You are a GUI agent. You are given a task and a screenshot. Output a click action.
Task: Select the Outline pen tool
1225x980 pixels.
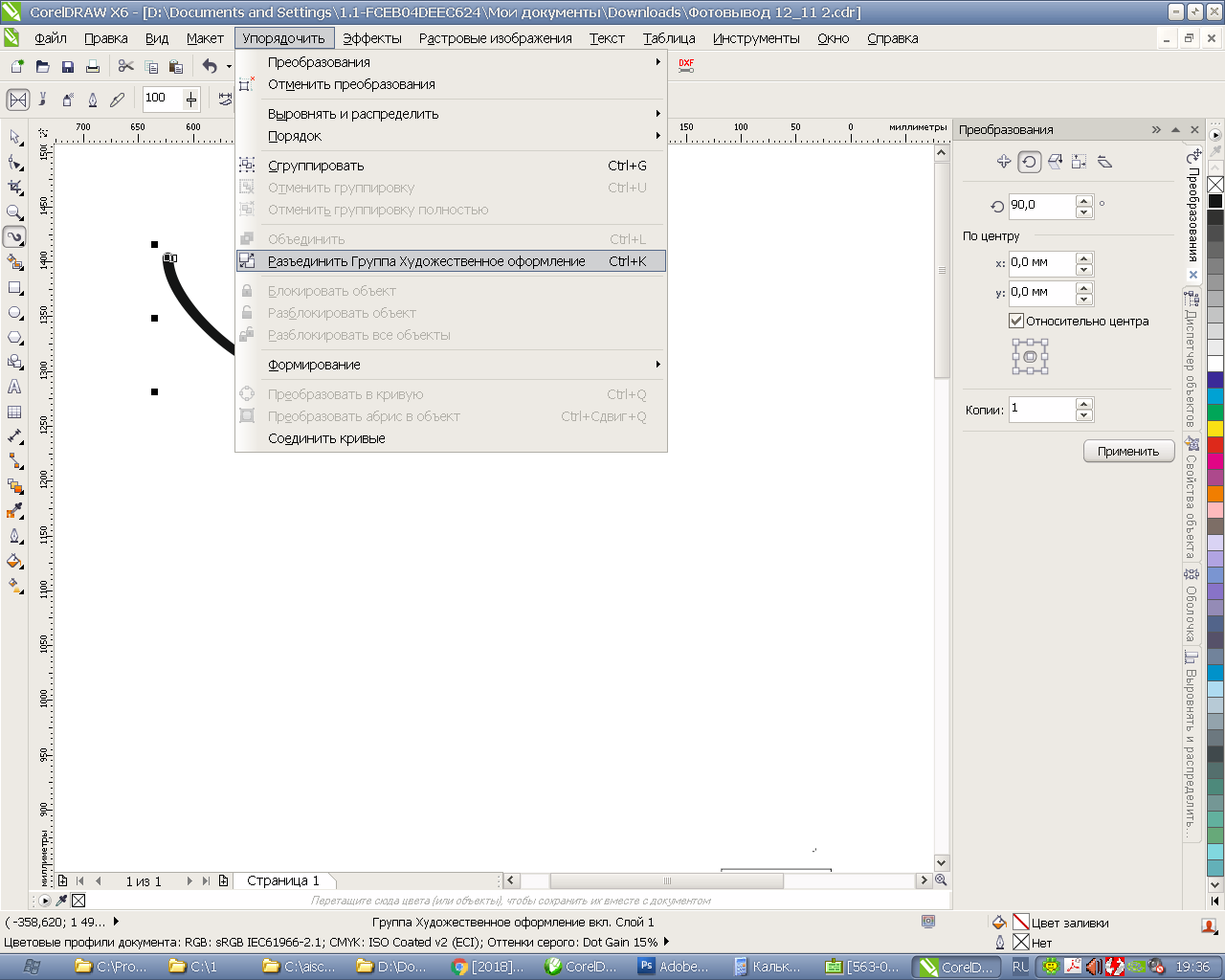click(14, 536)
